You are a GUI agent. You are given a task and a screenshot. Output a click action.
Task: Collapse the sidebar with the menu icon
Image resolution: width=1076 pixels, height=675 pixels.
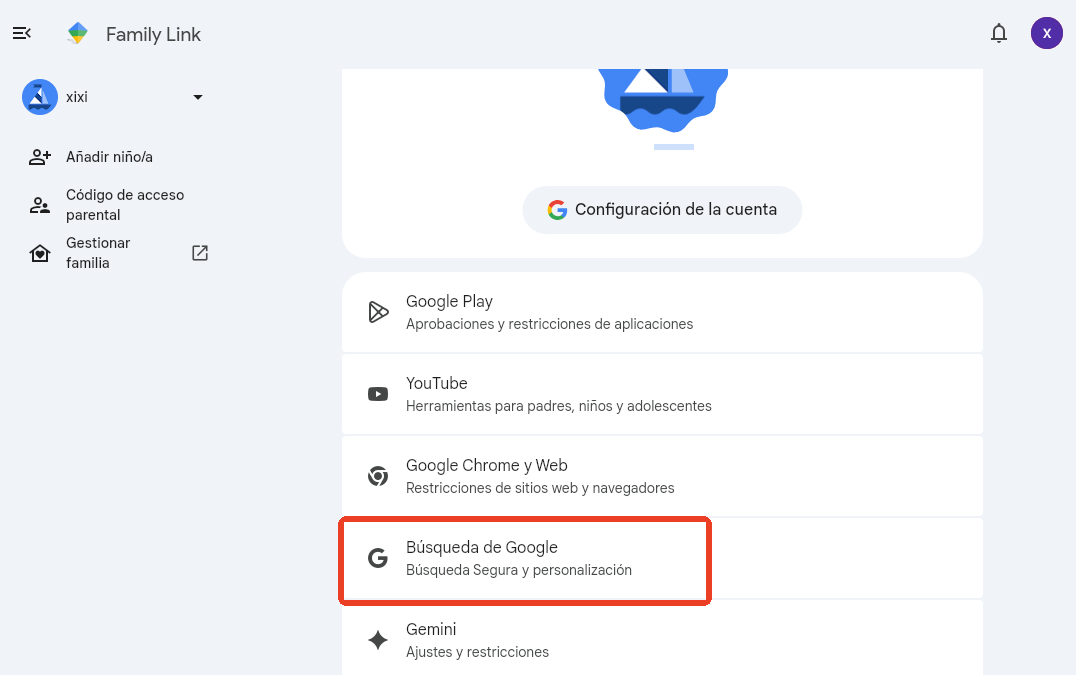[21, 32]
